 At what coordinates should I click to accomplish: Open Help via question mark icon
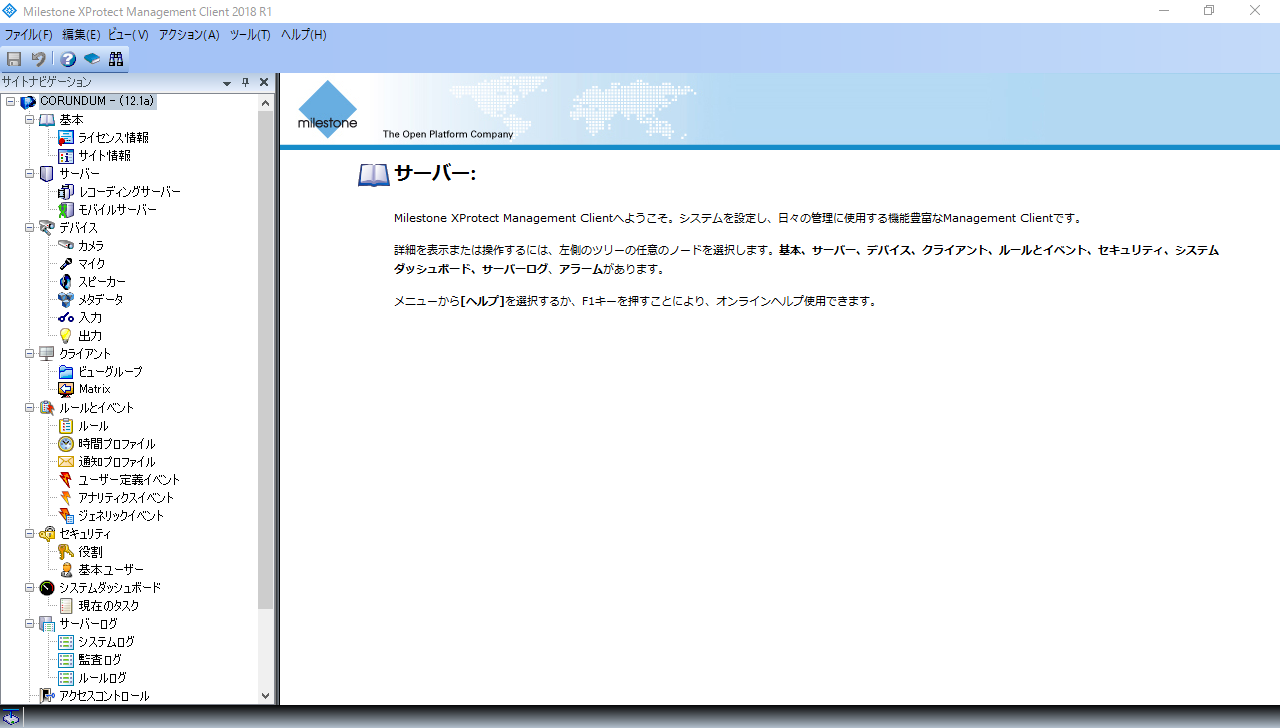click(x=68, y=59)
